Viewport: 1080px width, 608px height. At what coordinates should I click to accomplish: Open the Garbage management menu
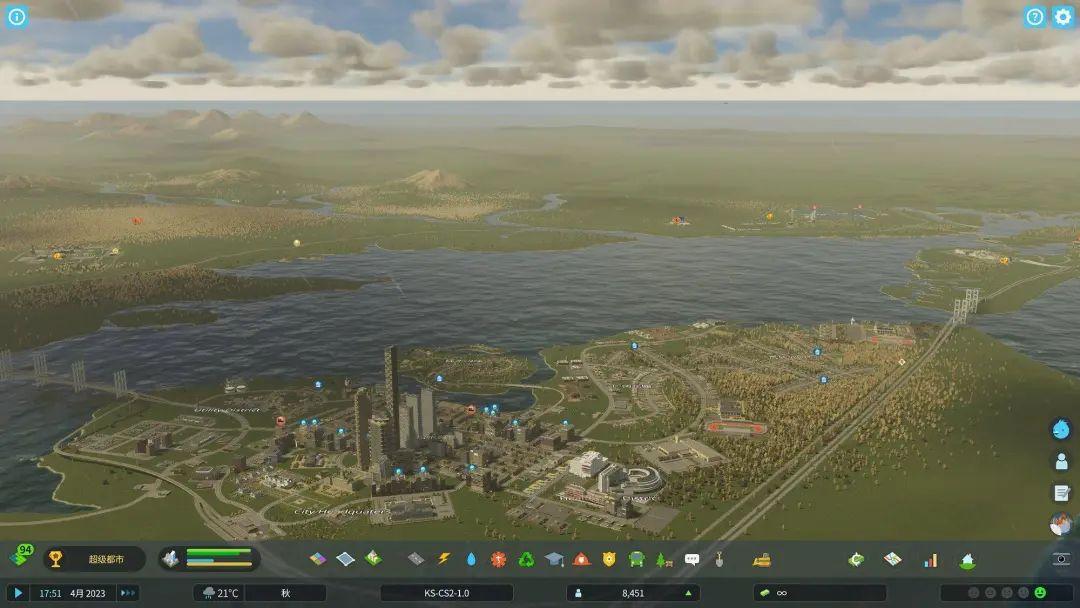pos(526,559)
